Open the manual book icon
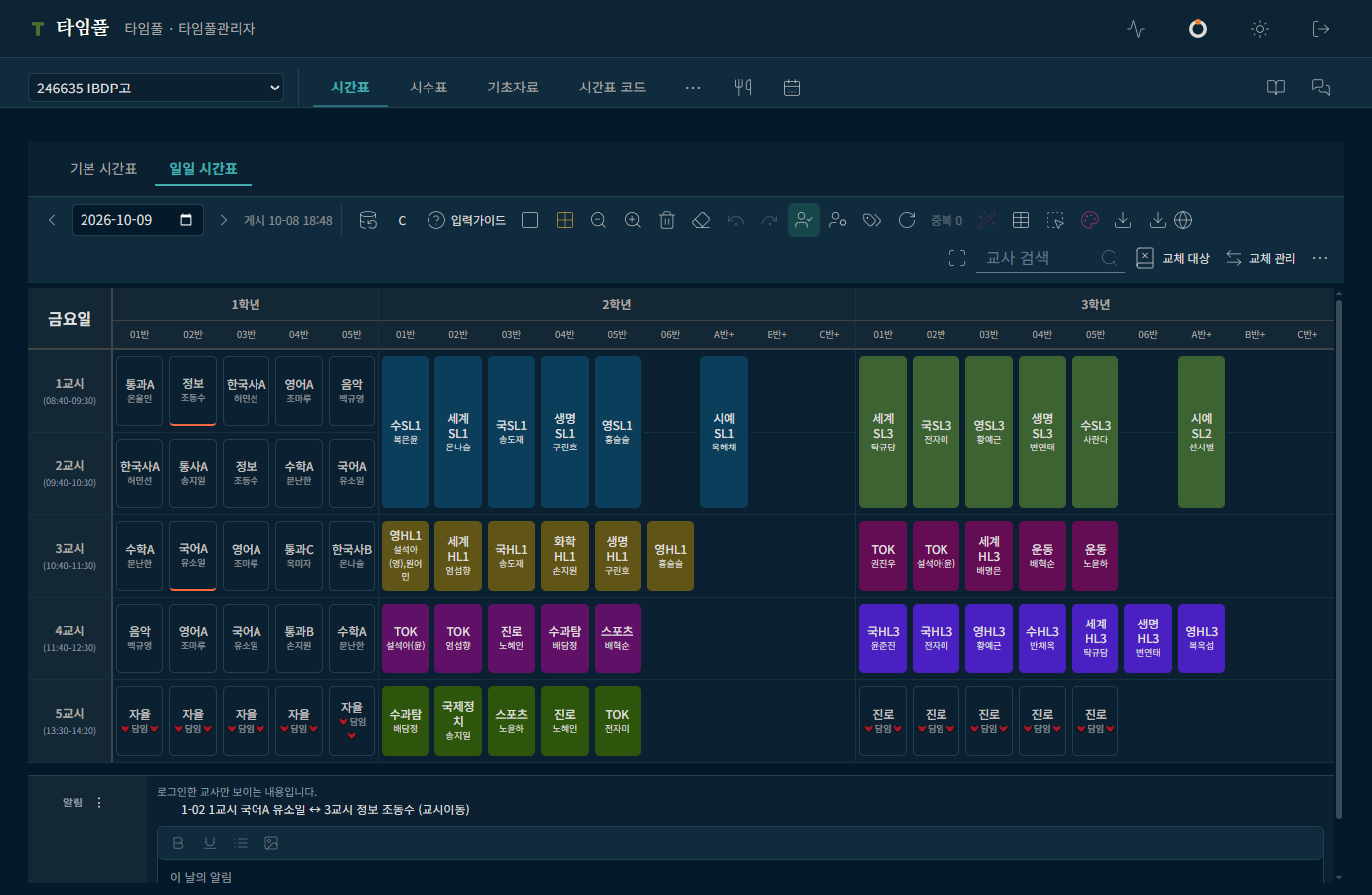This screenshot has height=895, width=1372. 1276,88
